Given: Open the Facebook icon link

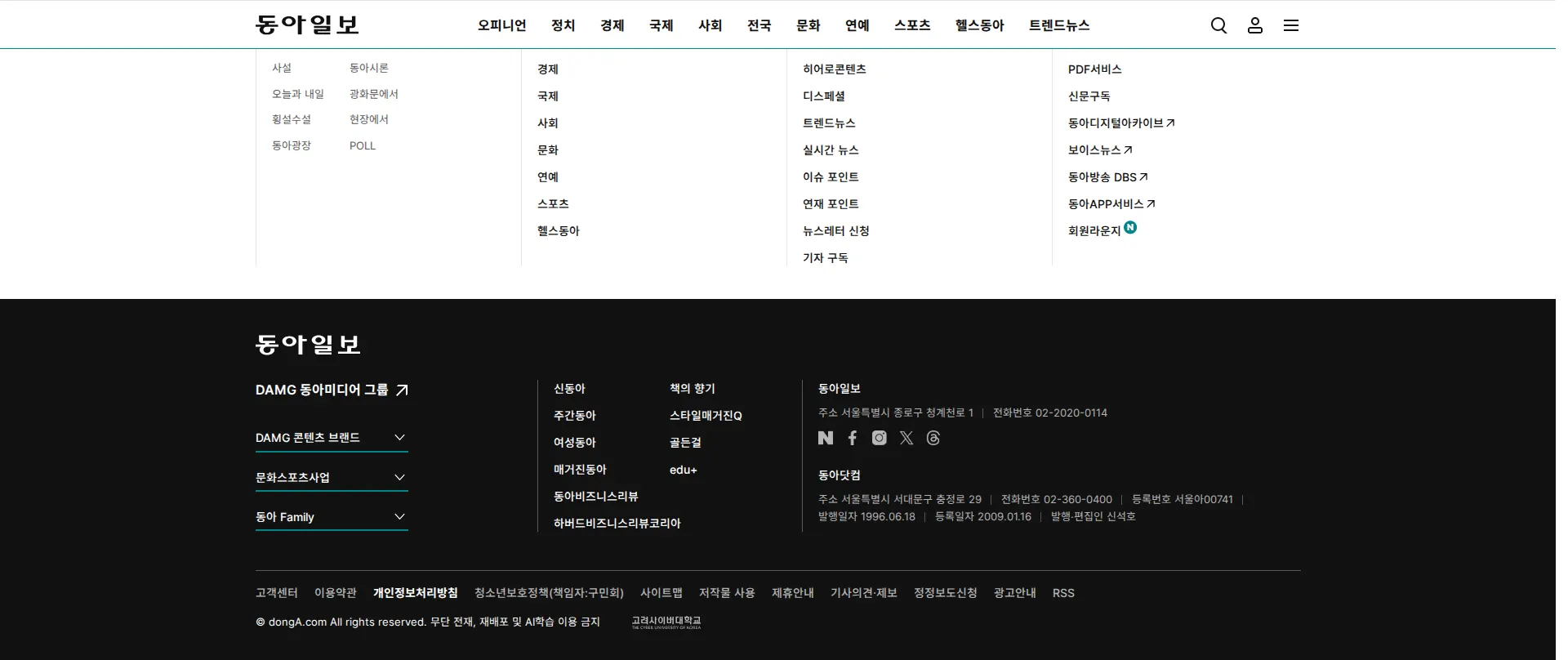Looking at the screenshot, I should tap(853, 438).
